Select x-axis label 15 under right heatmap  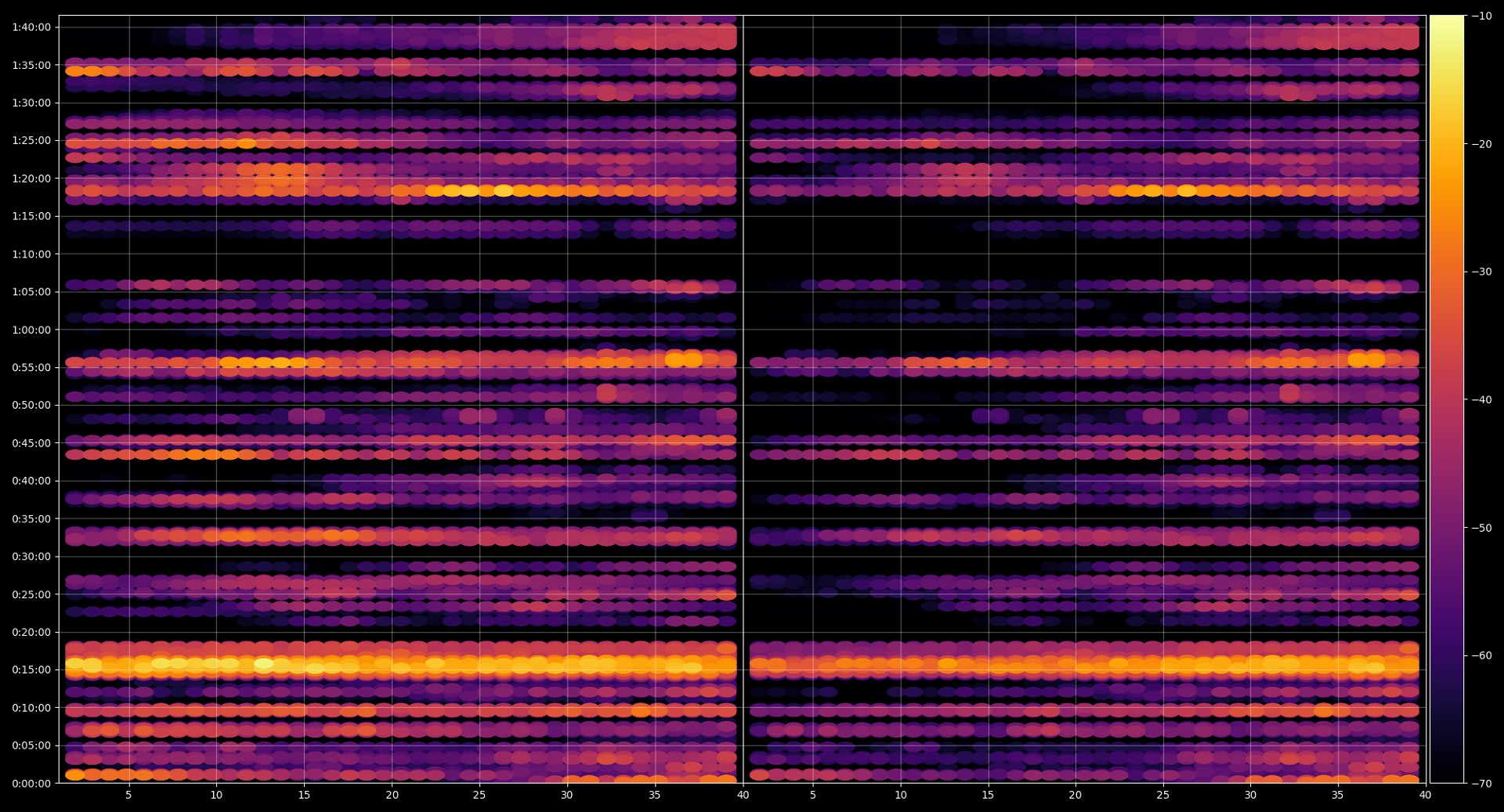988,795
